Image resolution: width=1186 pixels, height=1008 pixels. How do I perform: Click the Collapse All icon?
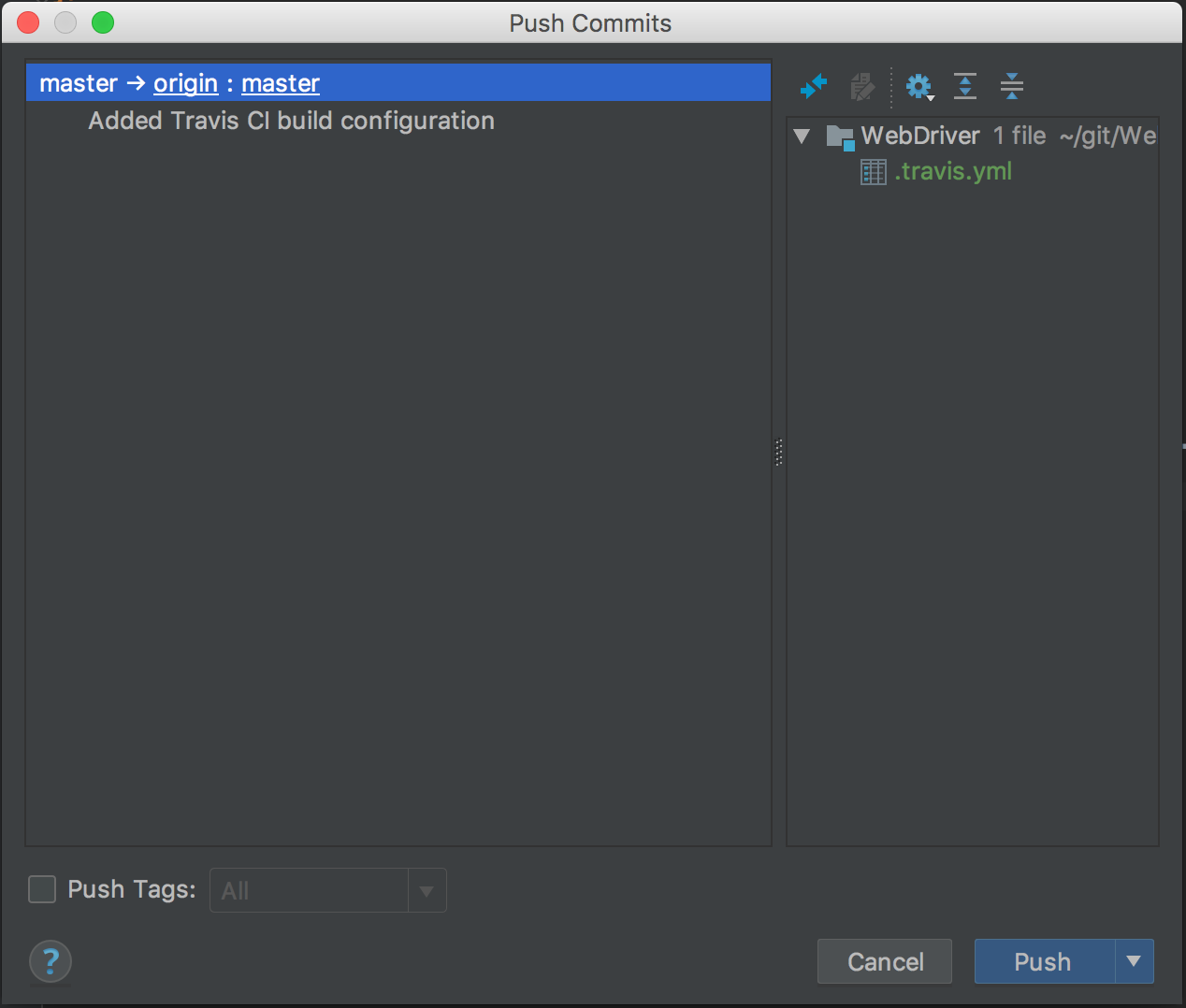[x=1011, y=87]
